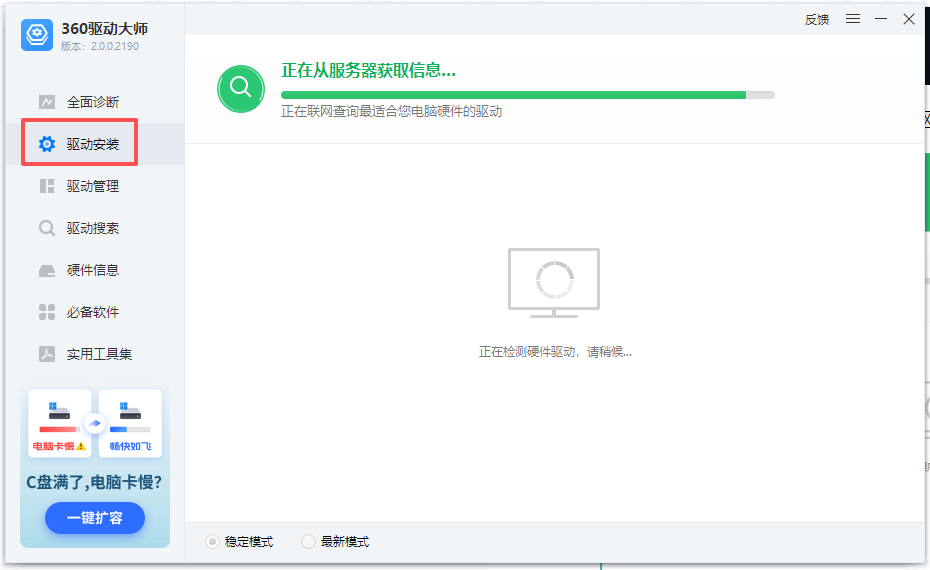Screen dimensions: 930x570
Task: Click the 硬件信息 drive icon
Action: (x=47, y=270)
